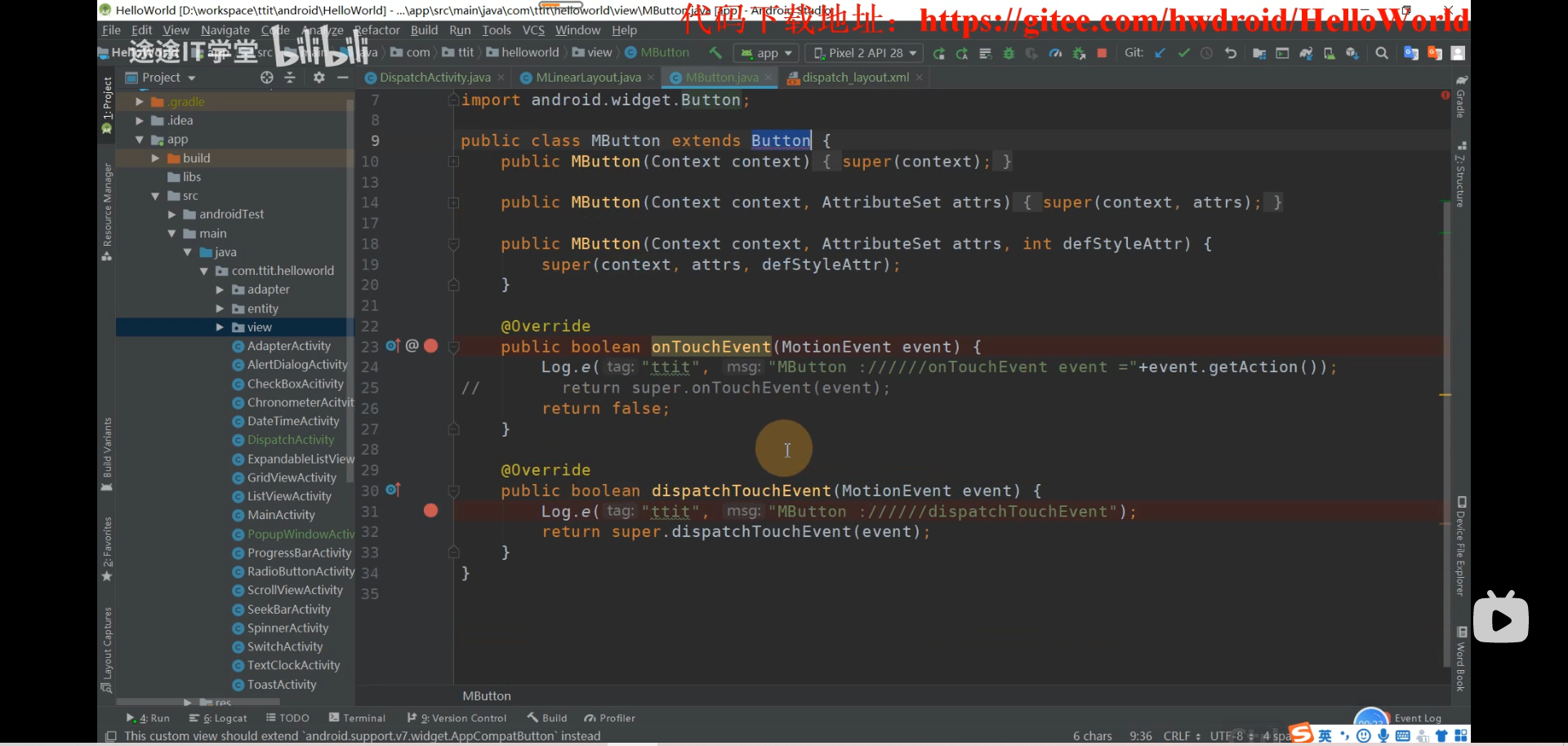The image size is (1568, 746).
Task: Click the Git Show History clock icon
Action: (x=1206, y=53)
